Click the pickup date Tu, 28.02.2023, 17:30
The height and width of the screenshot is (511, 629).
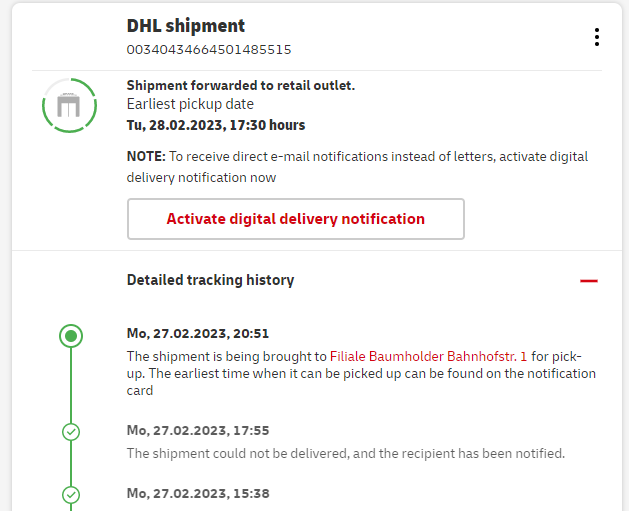pos(216,125)
